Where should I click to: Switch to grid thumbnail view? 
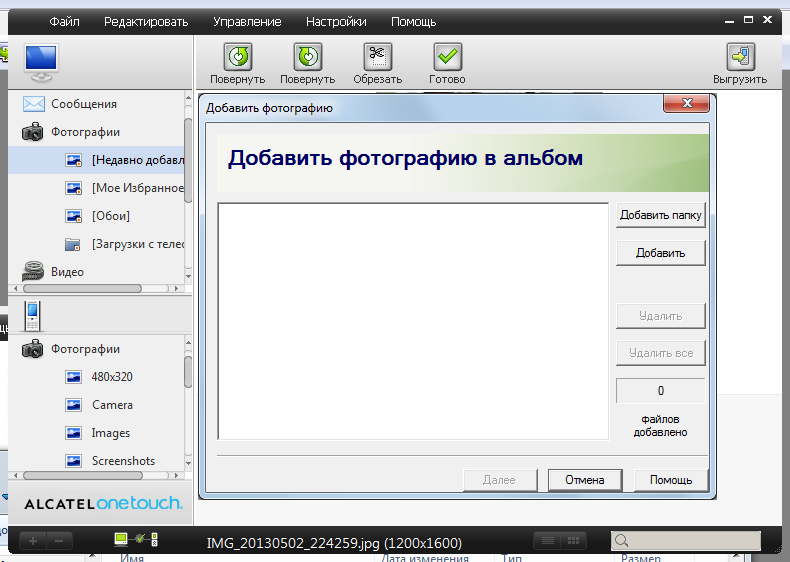tap(573, 541)
